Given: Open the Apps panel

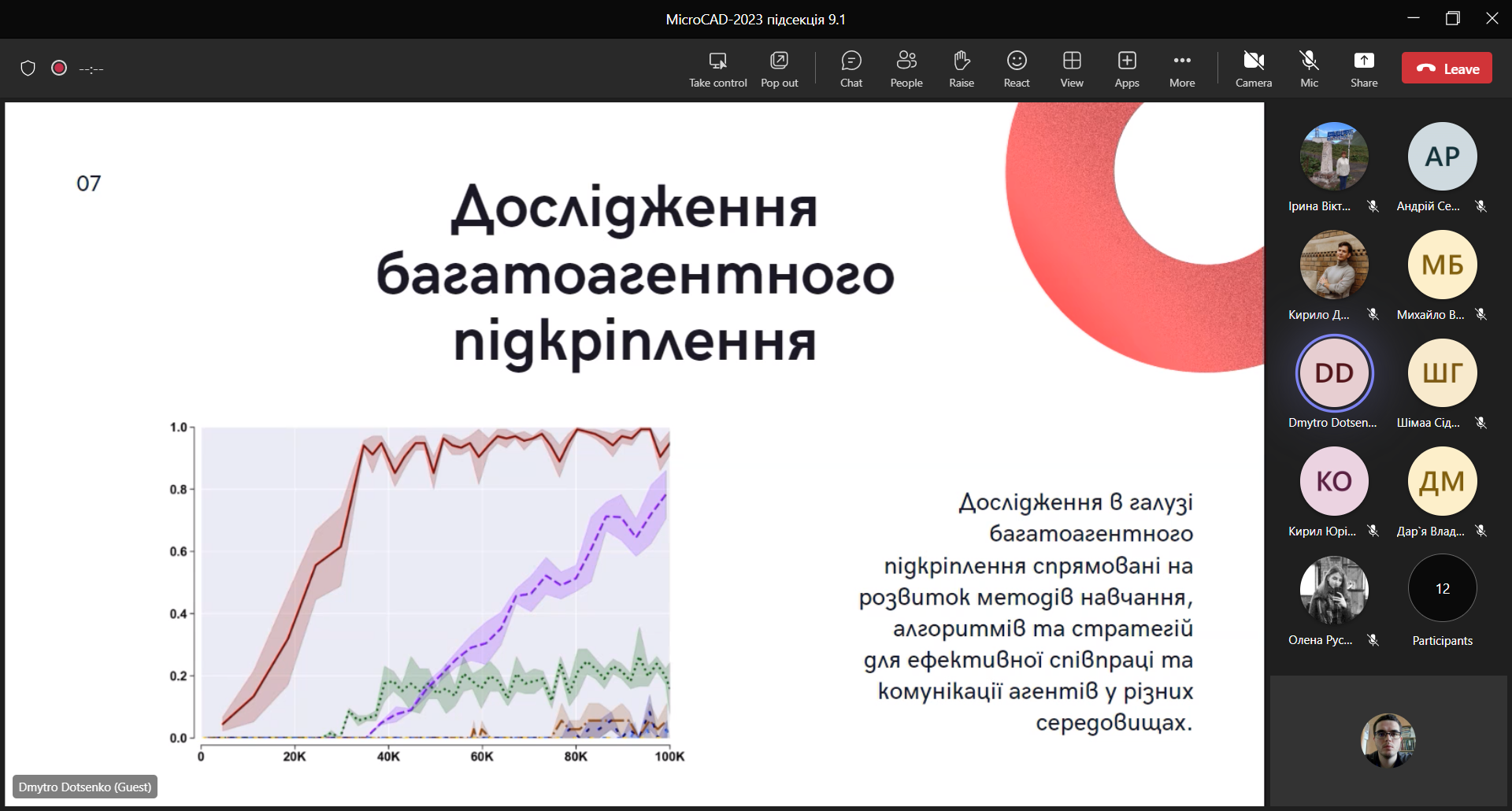Looking at the screenshot, I should (1126, 69).
